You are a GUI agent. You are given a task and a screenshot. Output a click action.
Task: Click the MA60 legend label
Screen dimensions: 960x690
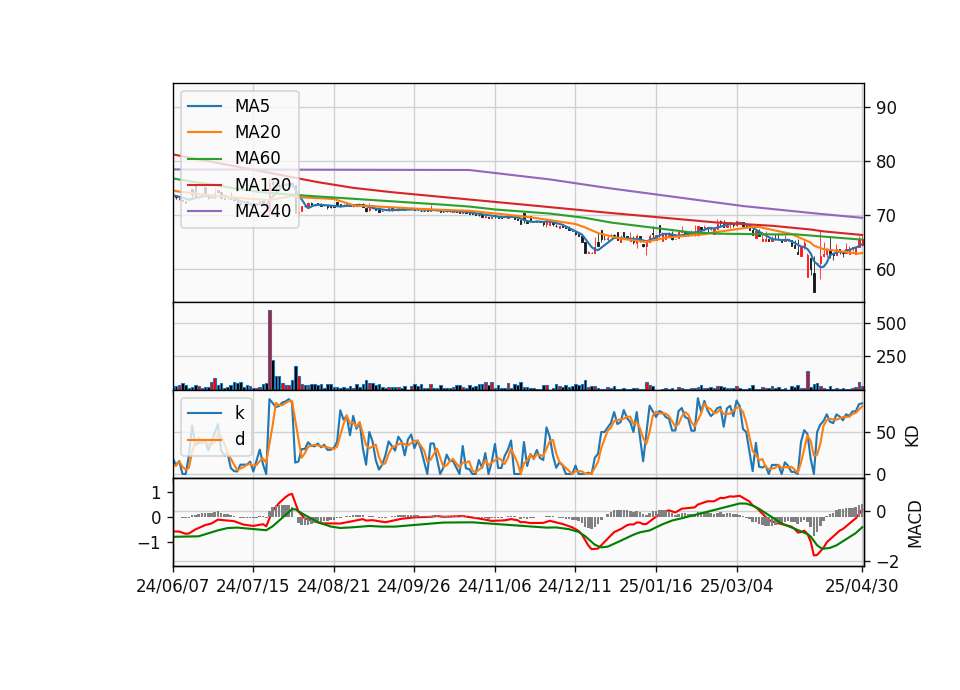point(257,158)
